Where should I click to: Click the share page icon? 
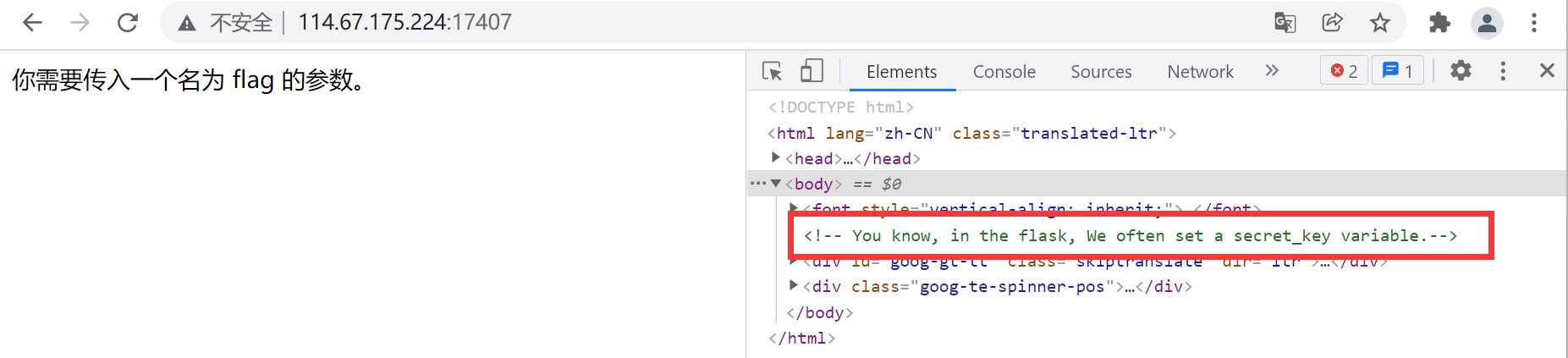1333,23
